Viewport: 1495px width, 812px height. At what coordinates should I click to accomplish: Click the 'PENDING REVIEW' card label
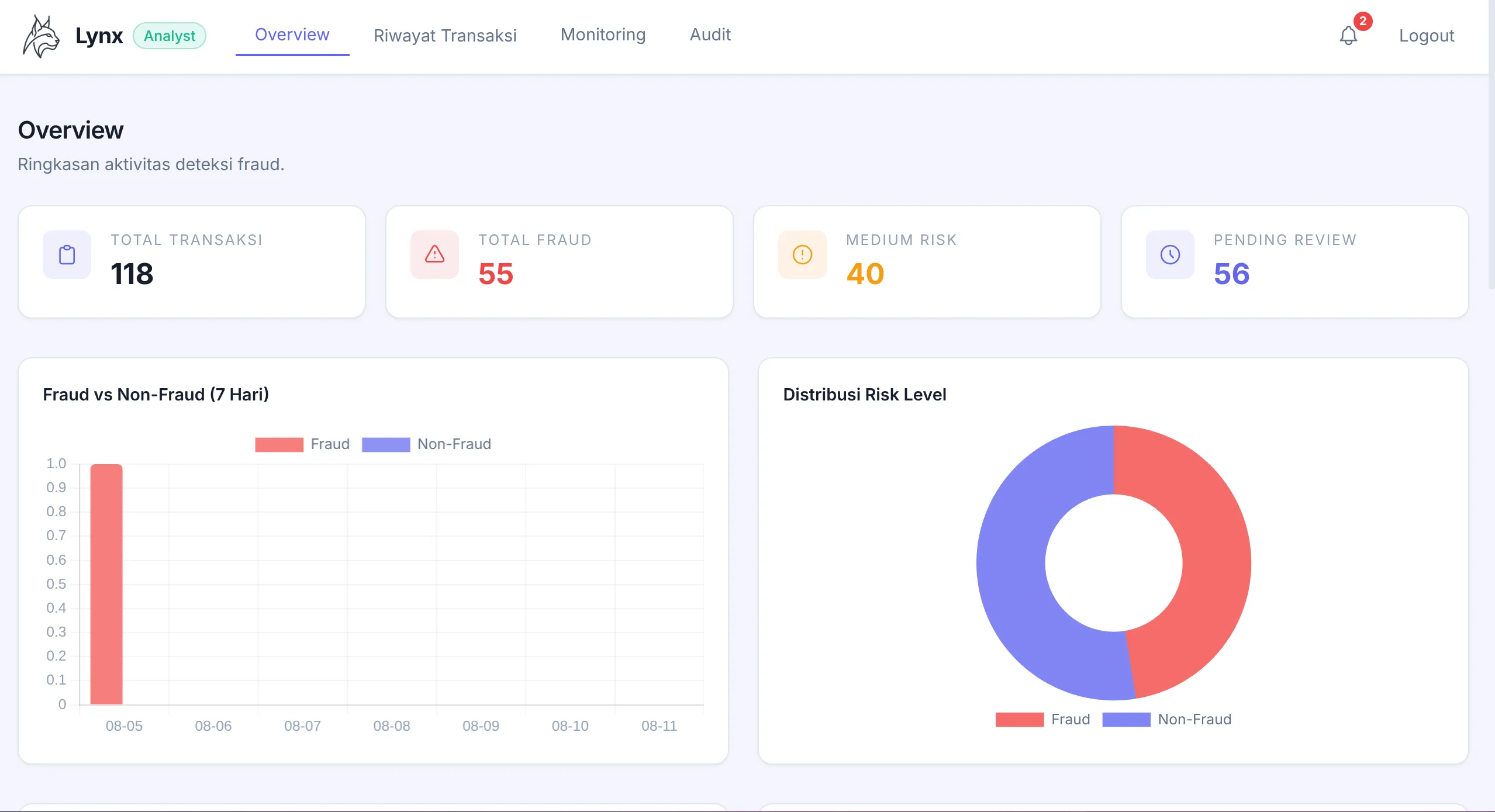(1285, 240)
